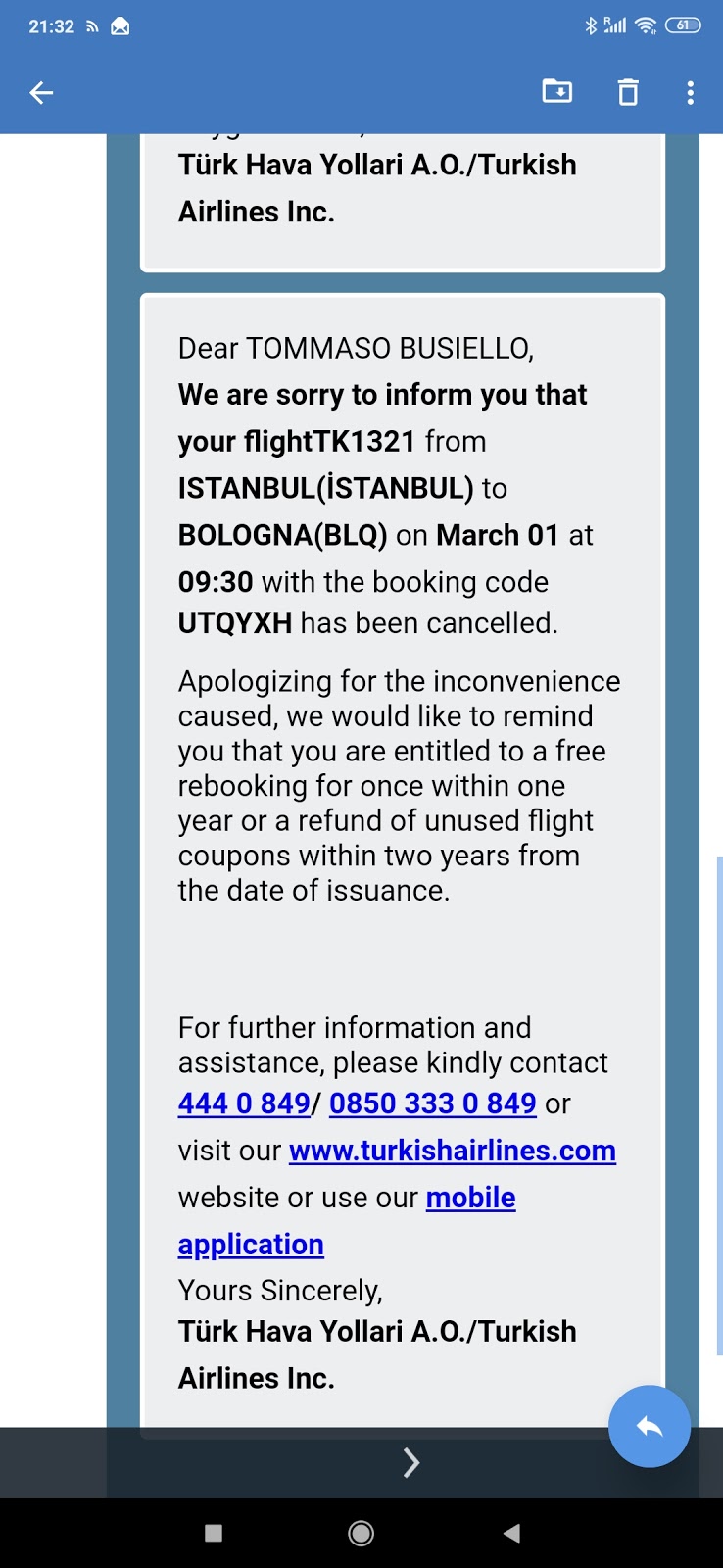The width and height of the screenshot is (723, 1568).
Task: Call the 444 0 849 phone link
Action: (x=244, y=1103)
